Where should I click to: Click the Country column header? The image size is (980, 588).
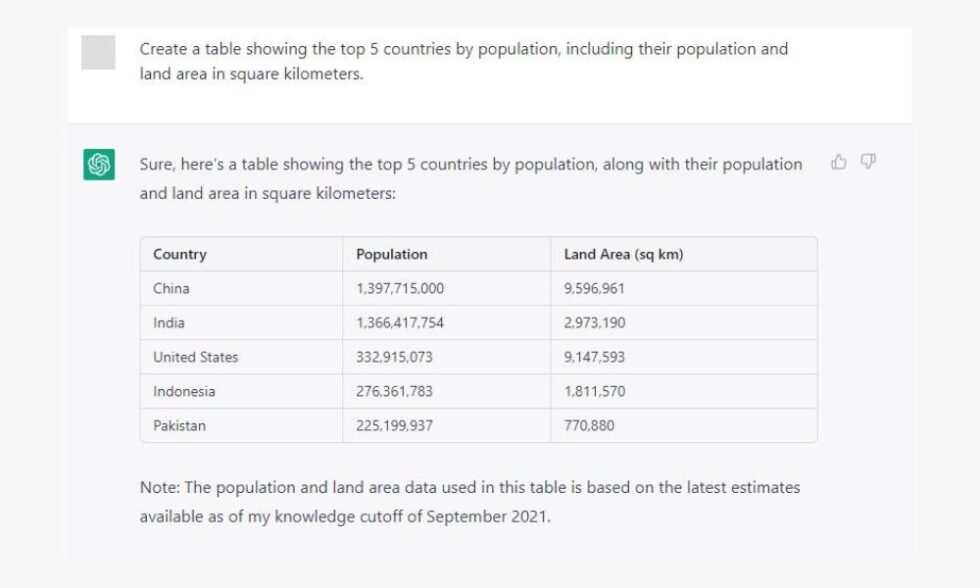click(x=180, y=254)
